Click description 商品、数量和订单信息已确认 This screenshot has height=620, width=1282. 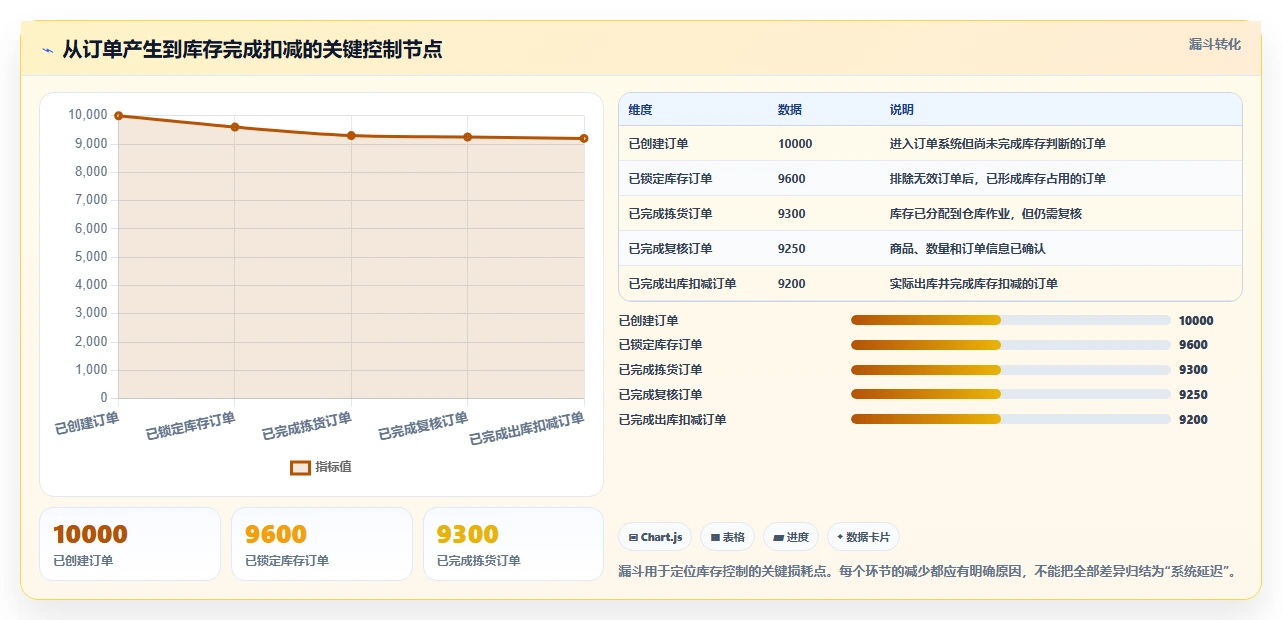(x=968, y=249)
